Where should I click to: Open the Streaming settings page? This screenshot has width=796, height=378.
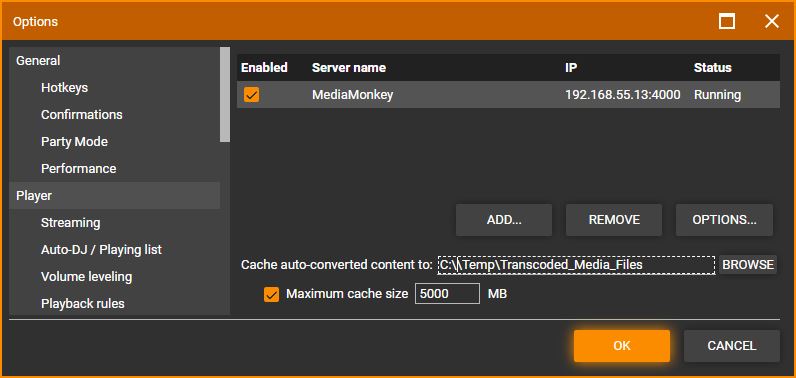[71, 222]
